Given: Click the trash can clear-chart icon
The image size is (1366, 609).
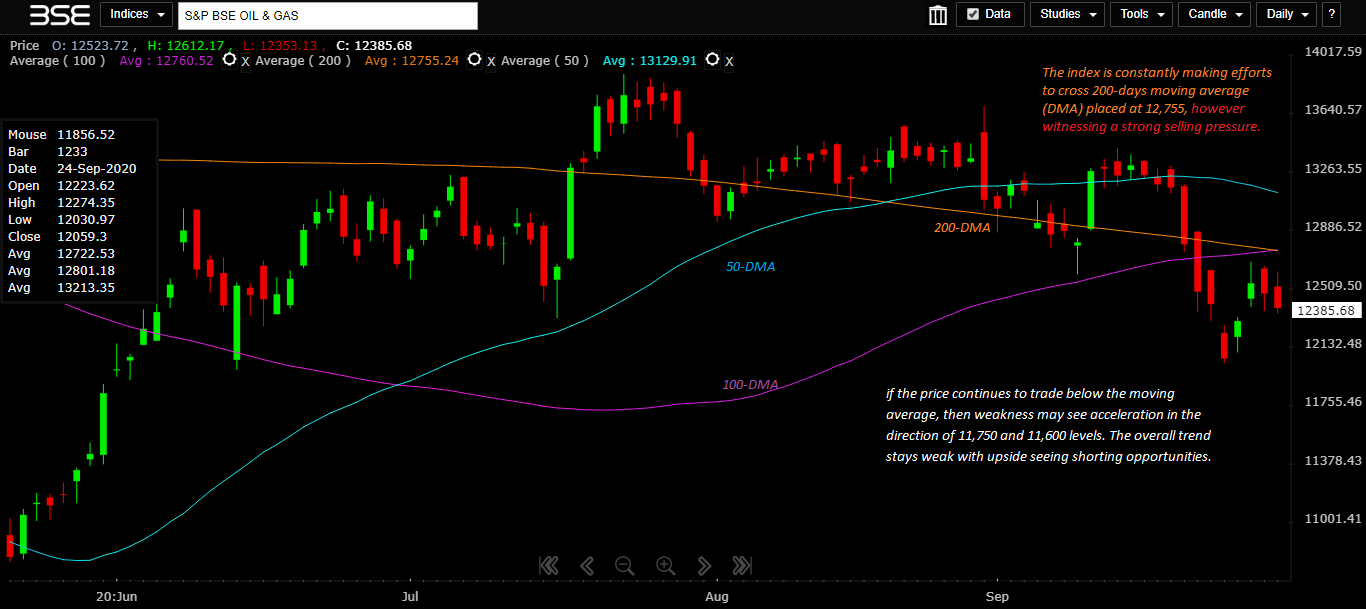Looking at the screenshot, I should (x=937, y=15).
